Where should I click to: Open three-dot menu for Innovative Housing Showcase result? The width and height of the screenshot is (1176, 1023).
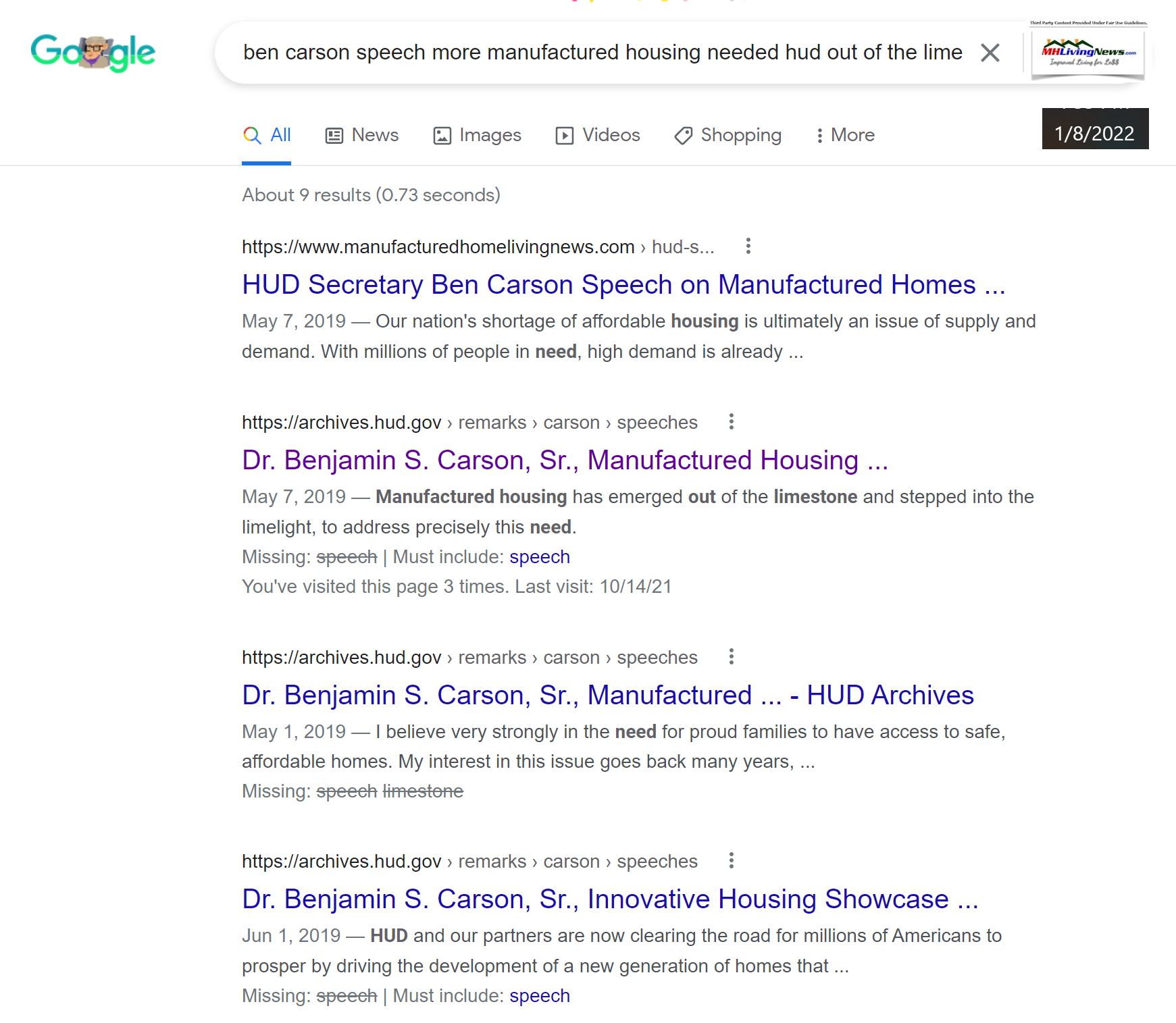[x=731, y=861]
